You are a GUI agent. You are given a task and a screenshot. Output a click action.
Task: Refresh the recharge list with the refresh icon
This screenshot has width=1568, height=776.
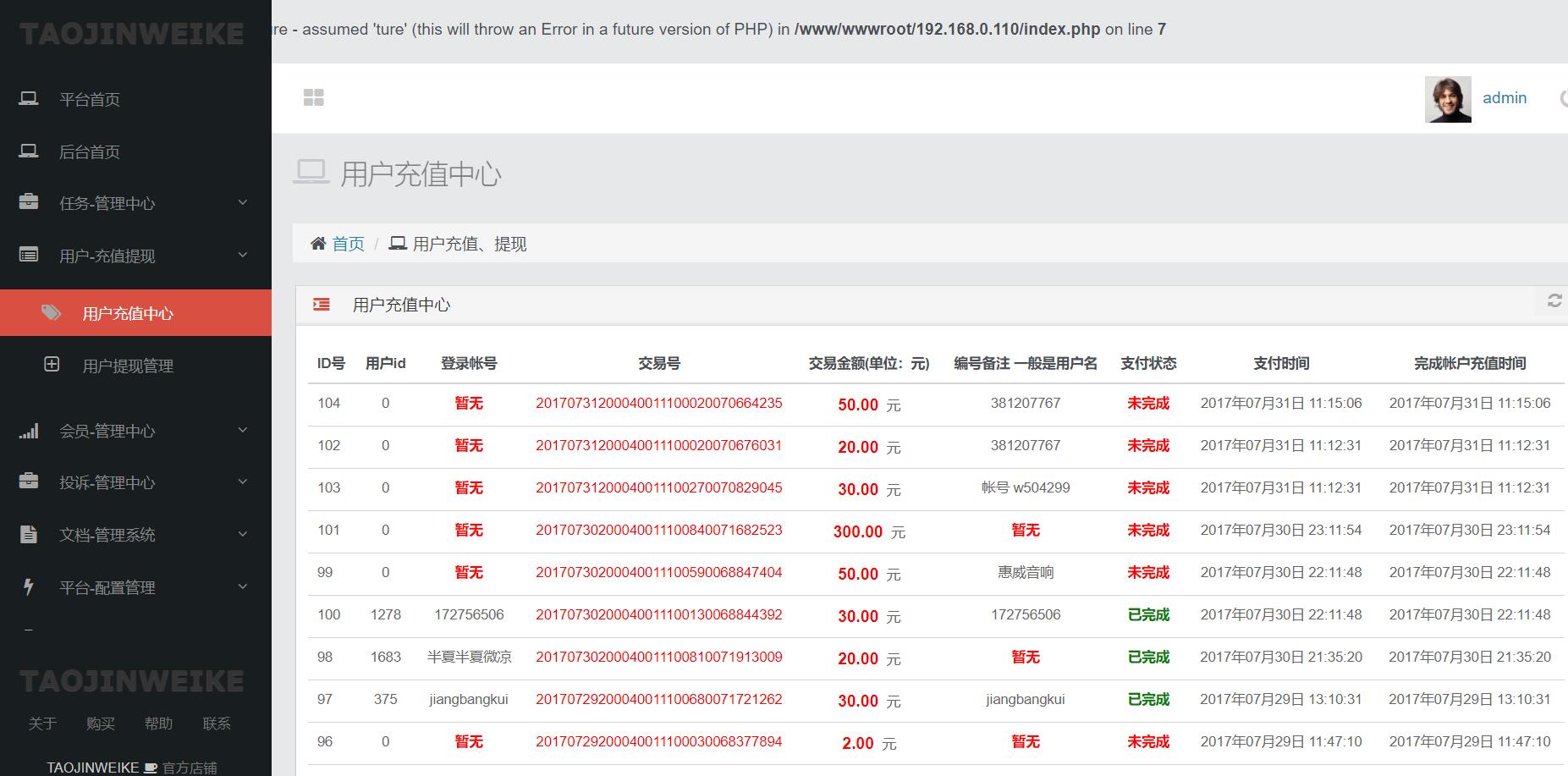coord(1554,300)
